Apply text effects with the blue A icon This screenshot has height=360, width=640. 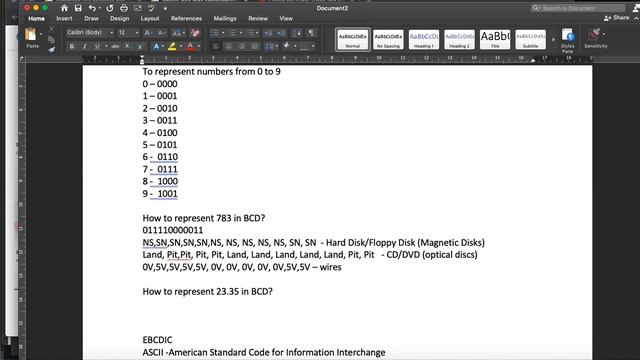[x=156, y=47]
